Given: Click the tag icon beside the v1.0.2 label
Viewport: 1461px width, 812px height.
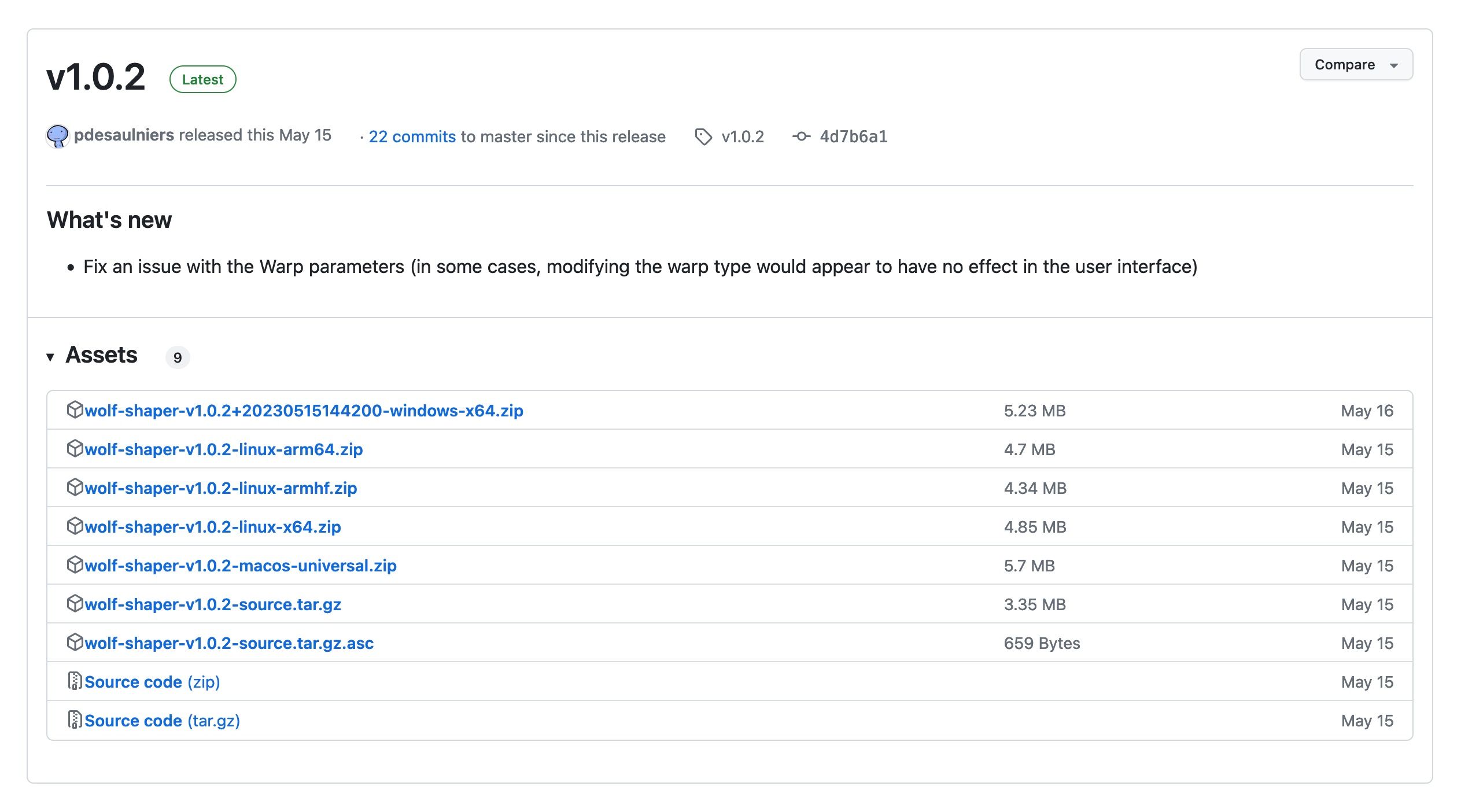Looking at the screenshot, I should pos(704,136).
